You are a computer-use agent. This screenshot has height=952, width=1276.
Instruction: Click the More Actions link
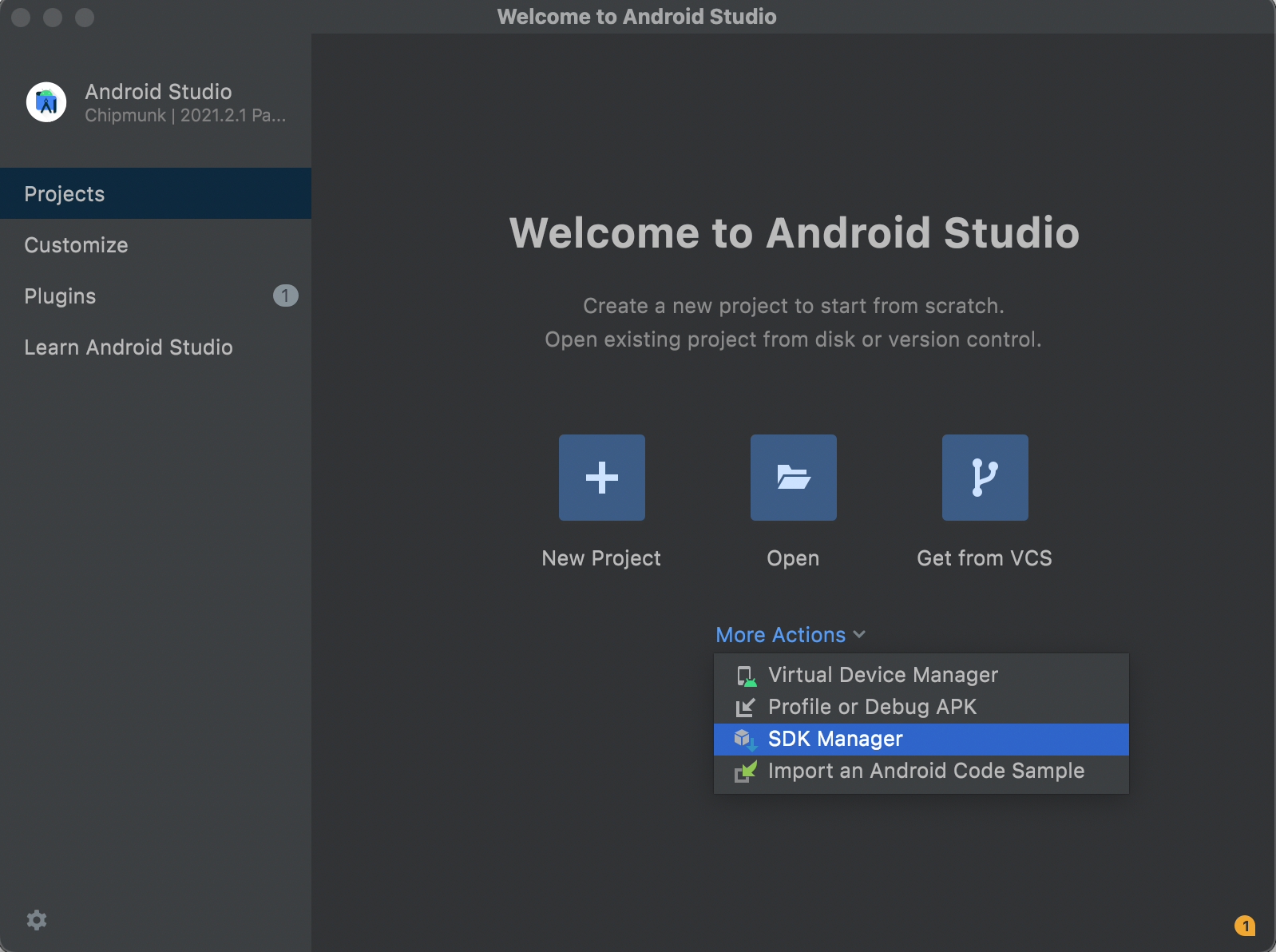point(781,635)
